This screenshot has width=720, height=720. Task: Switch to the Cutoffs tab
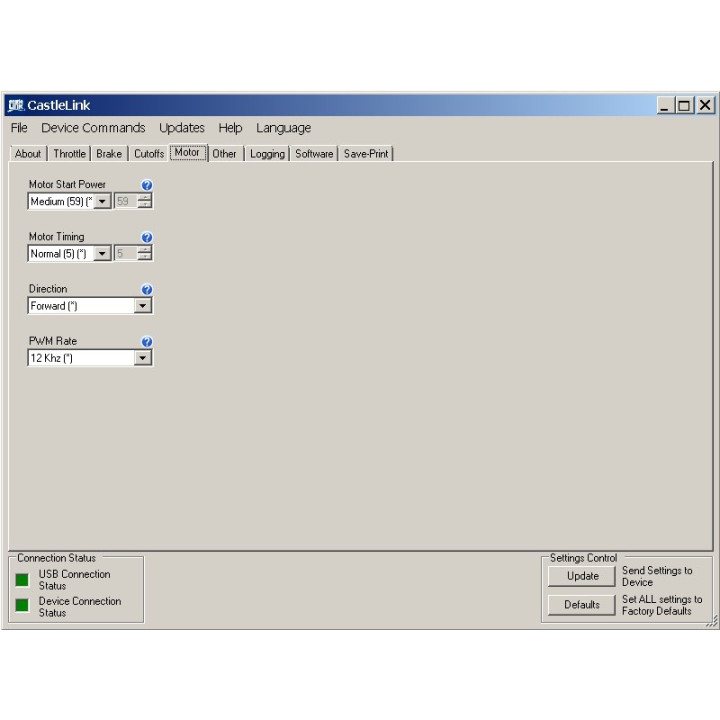149,154
